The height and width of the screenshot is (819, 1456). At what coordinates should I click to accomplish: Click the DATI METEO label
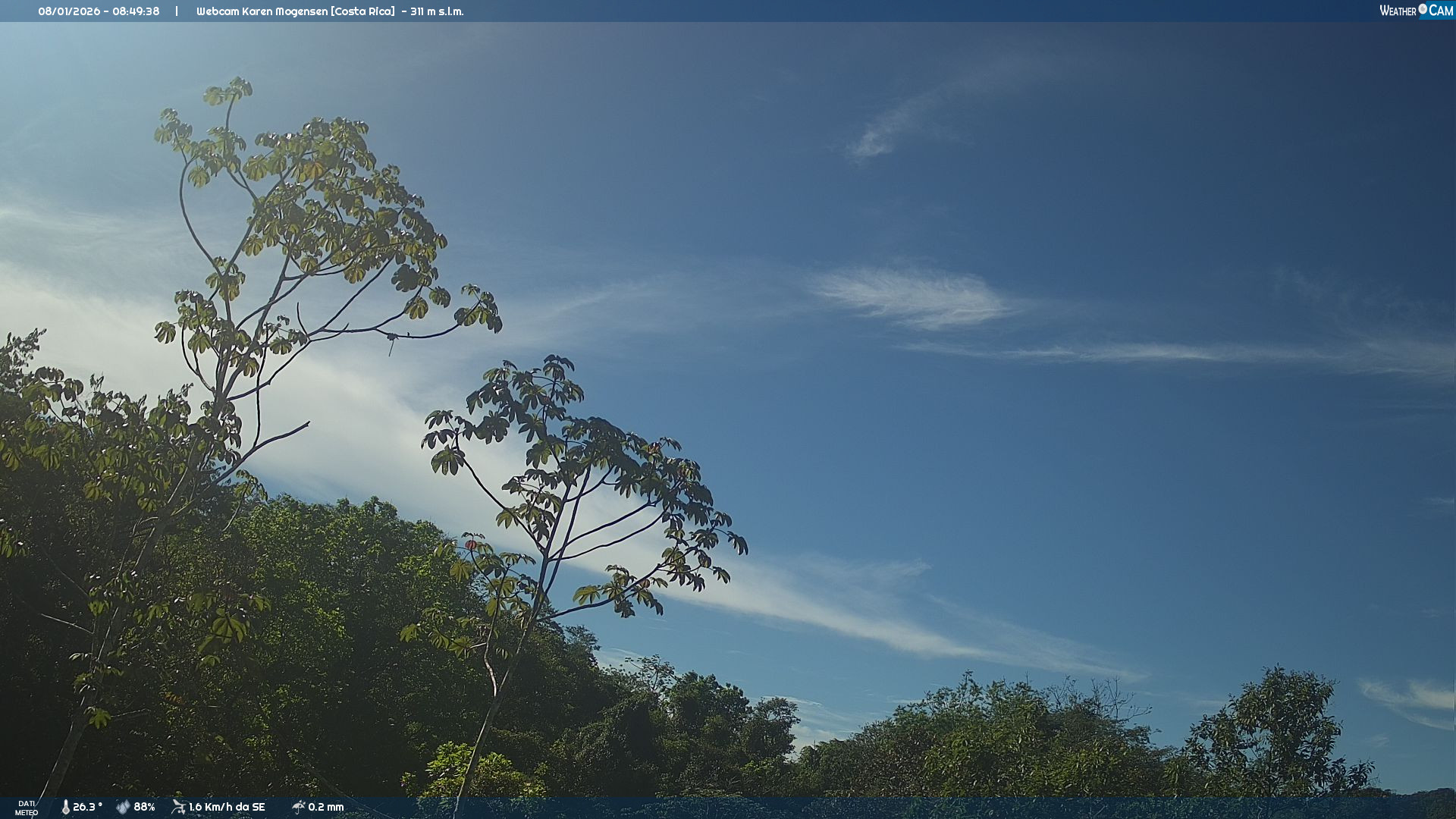click(x=27, y=808)
